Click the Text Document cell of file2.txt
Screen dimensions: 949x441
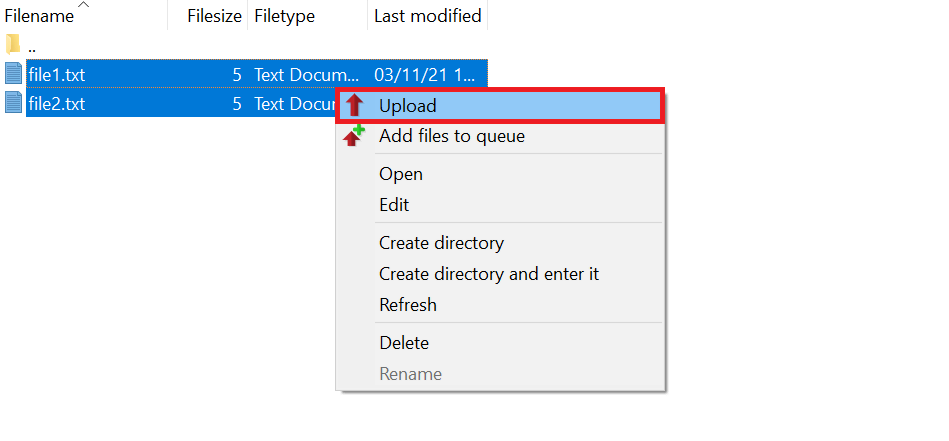(294, 103)
